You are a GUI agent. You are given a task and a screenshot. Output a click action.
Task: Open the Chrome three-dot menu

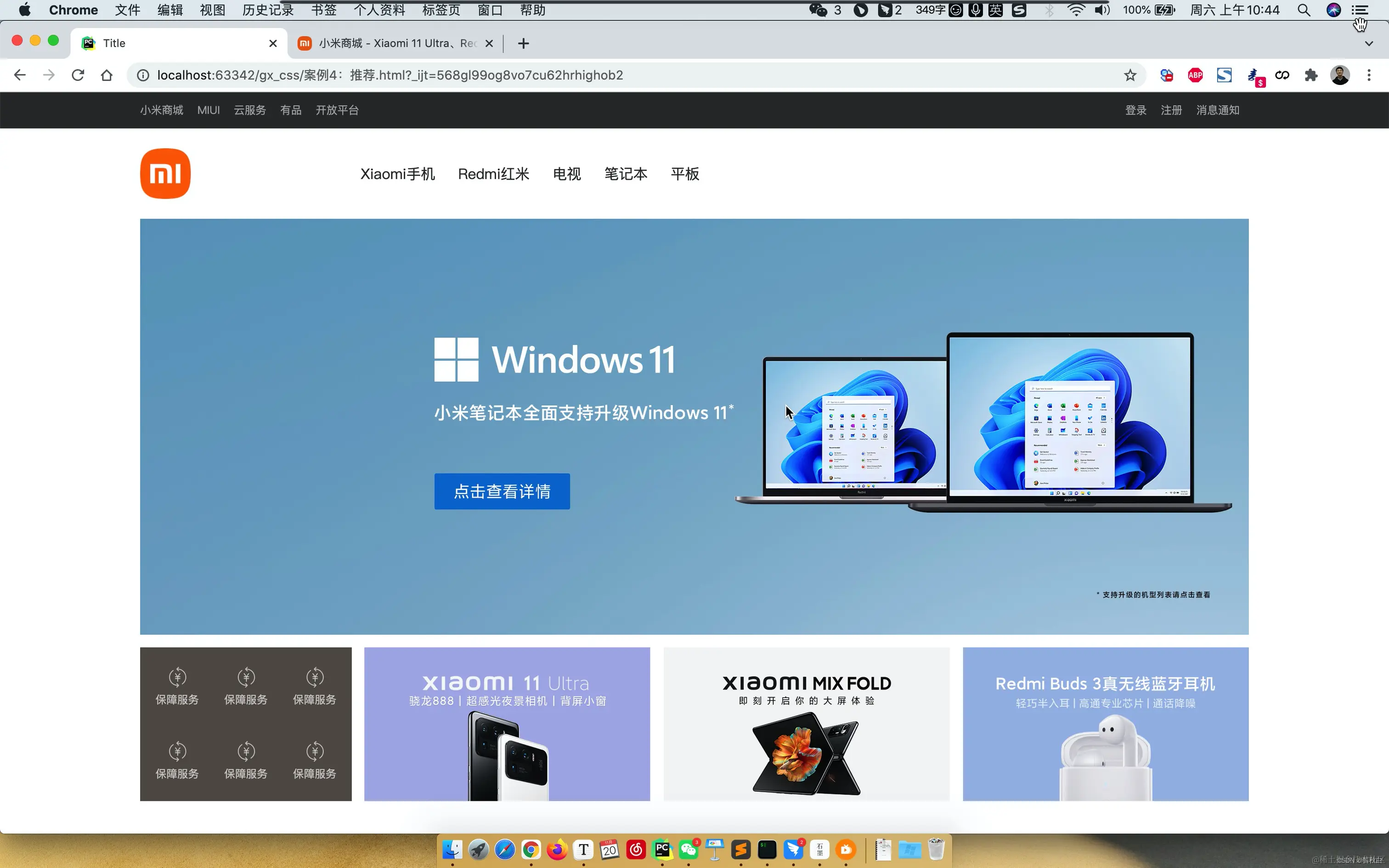point(1369,74)
